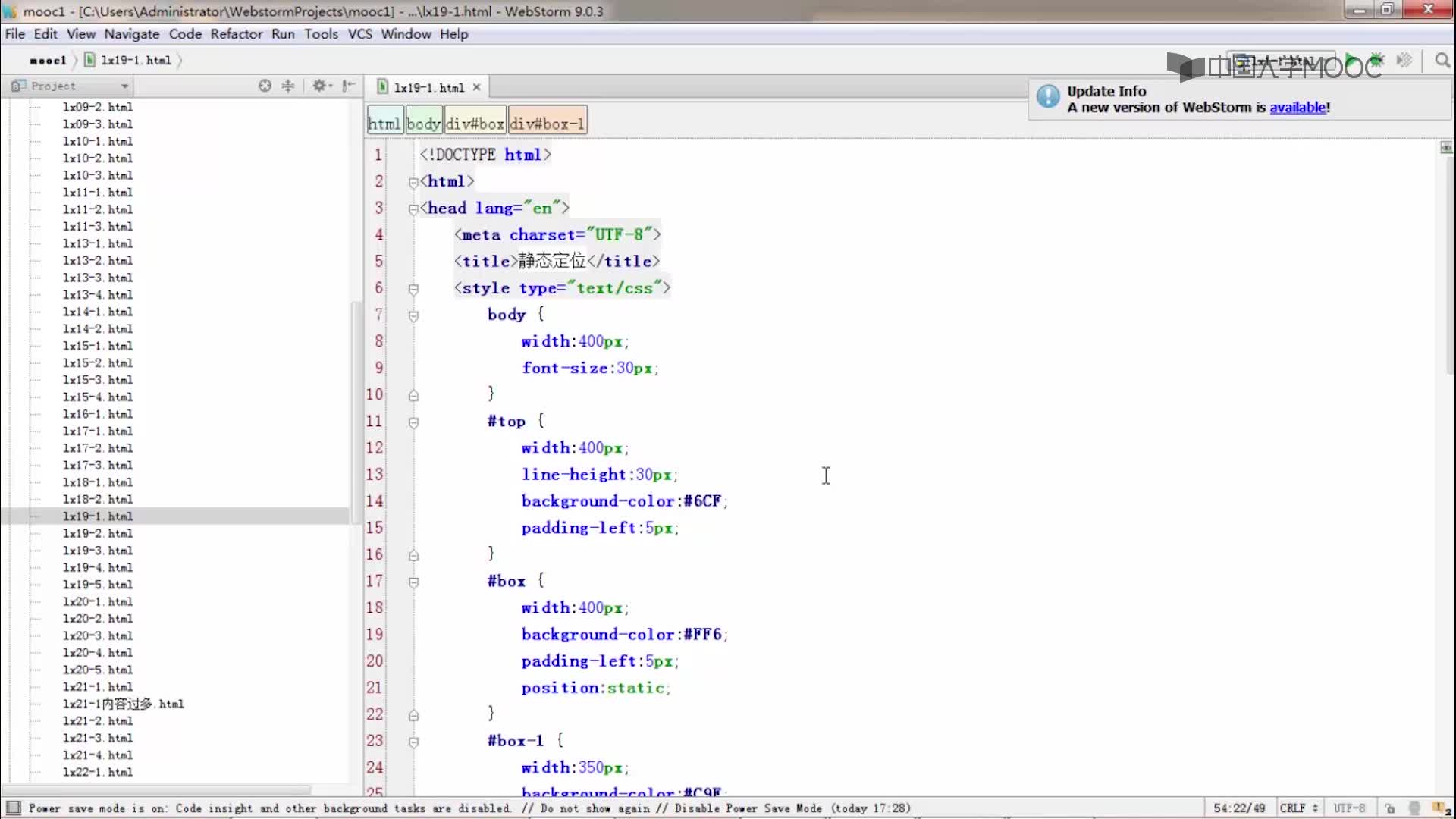Click line number 13 in gutter
The image size is (1456, 819).
375,475
